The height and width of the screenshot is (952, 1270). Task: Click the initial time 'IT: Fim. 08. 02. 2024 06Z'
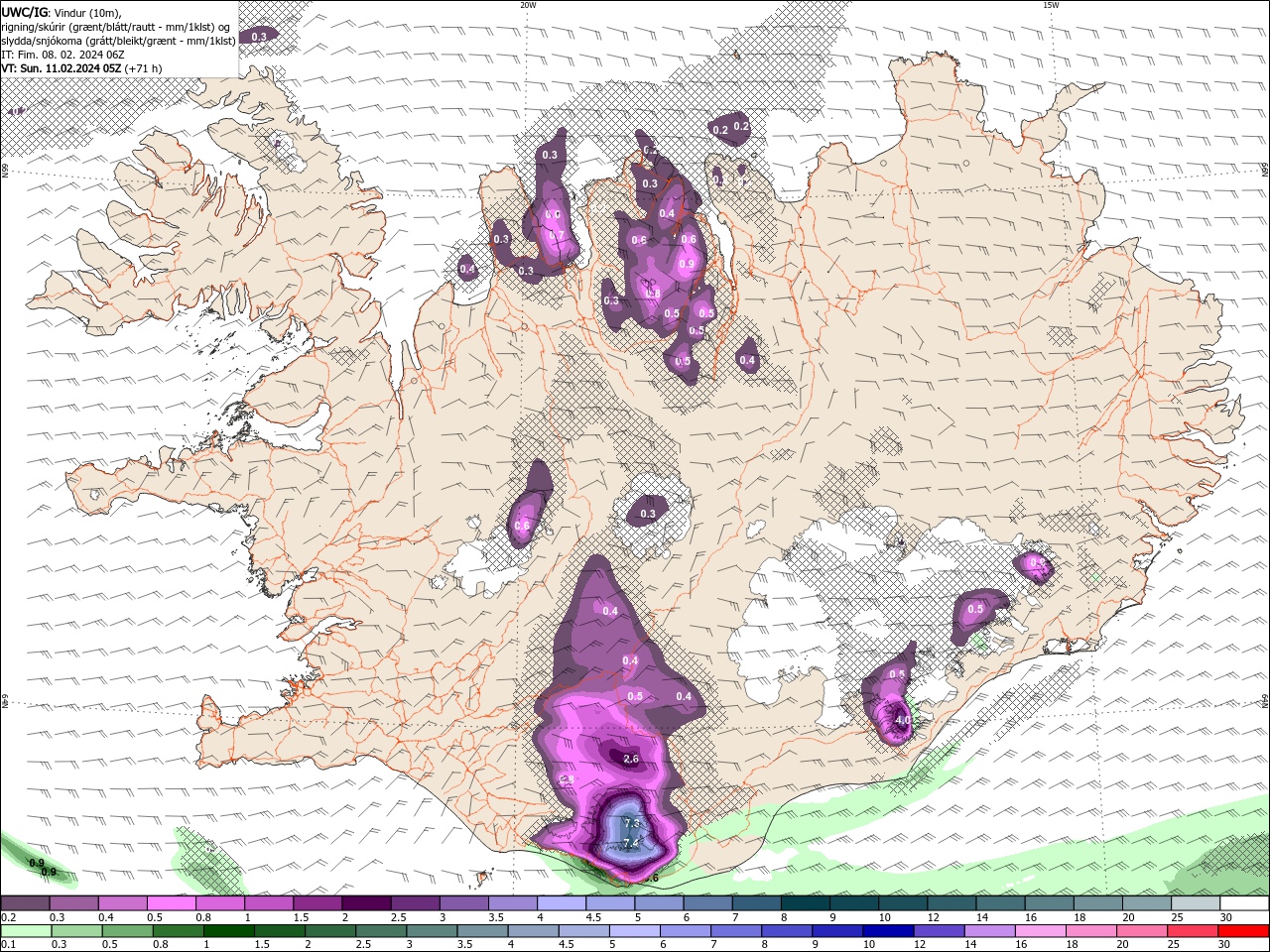coord(62,55)
